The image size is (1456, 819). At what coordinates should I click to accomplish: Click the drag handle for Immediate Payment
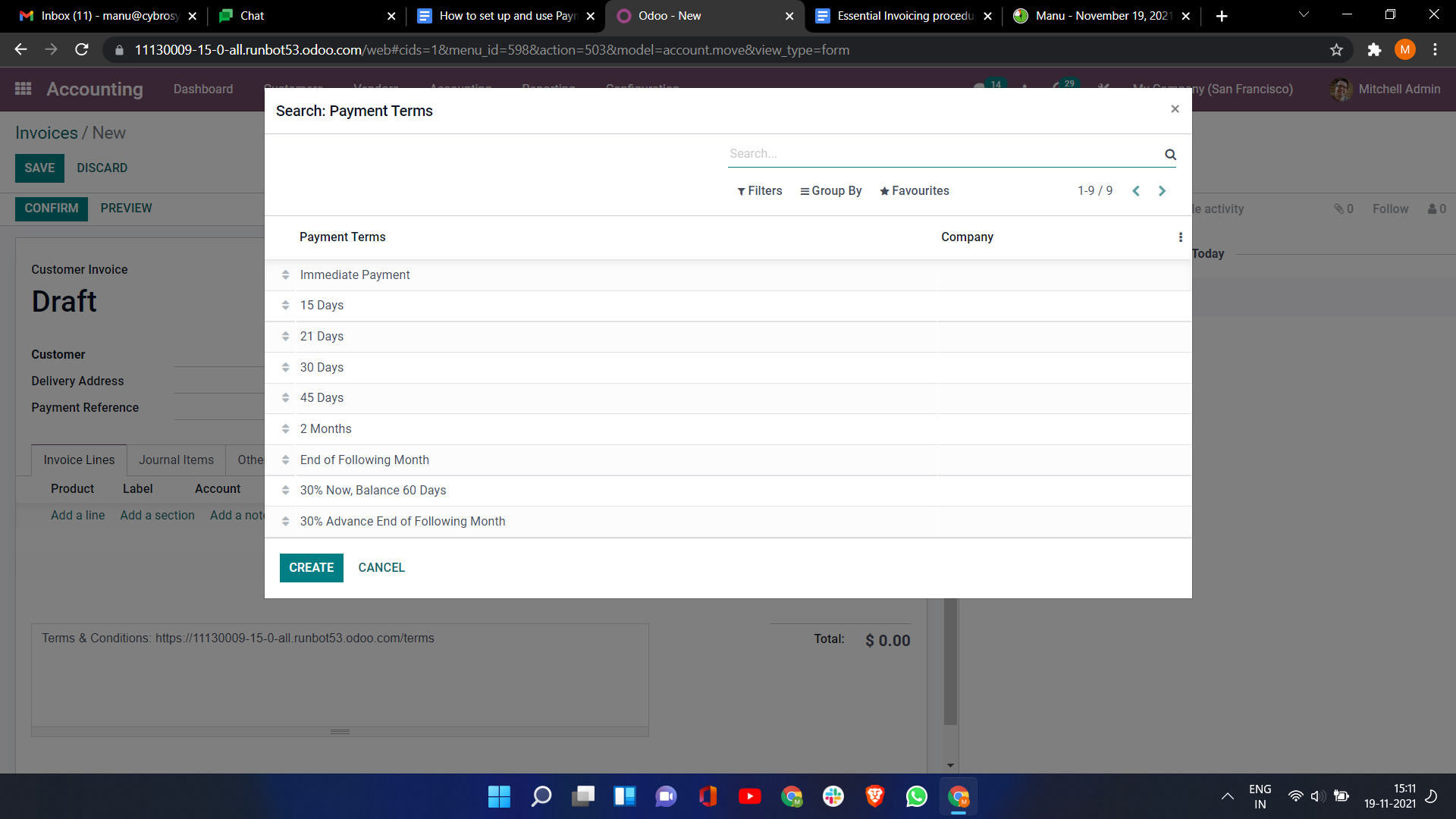(285, 275)
